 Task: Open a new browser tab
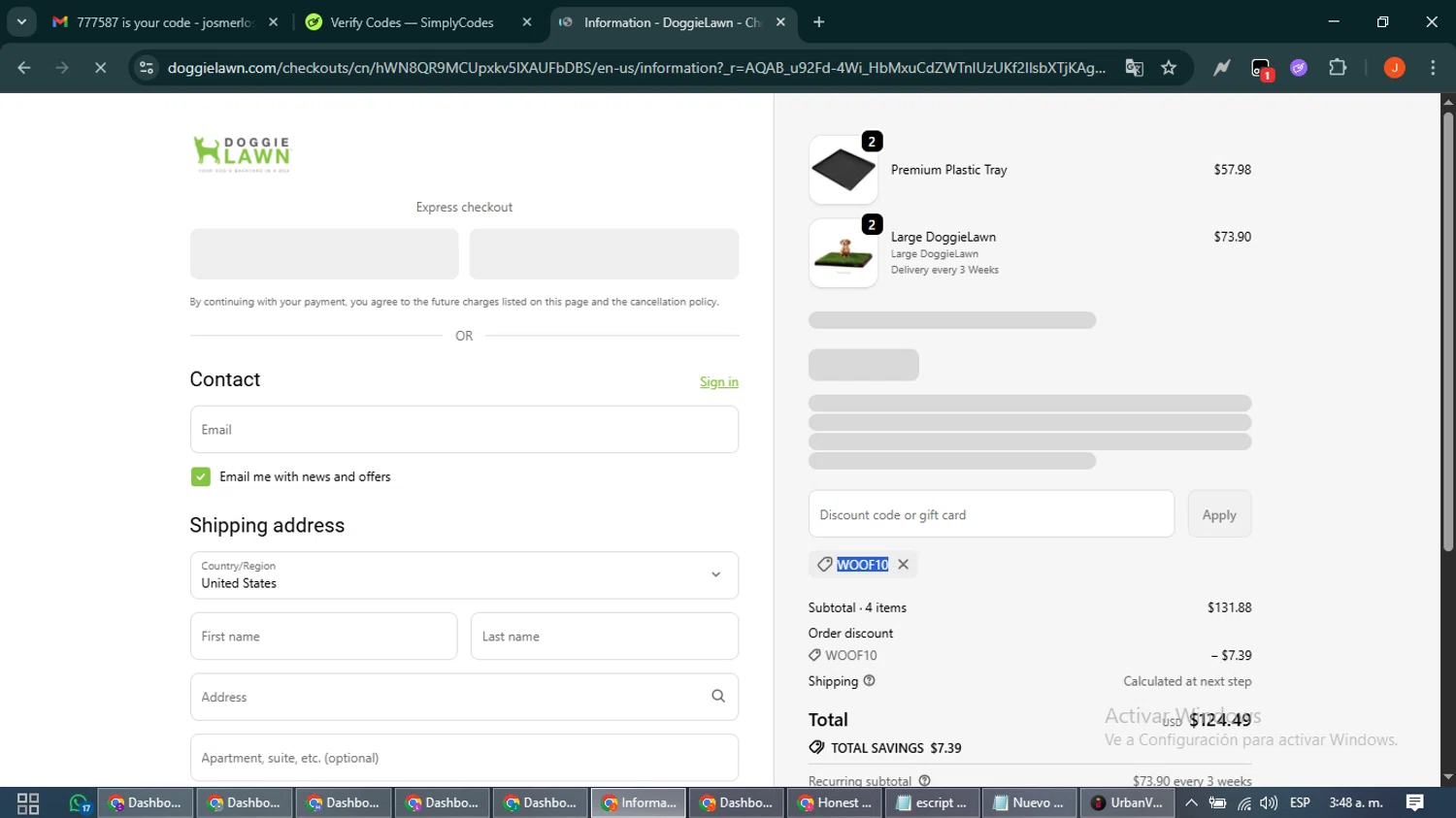819,22
